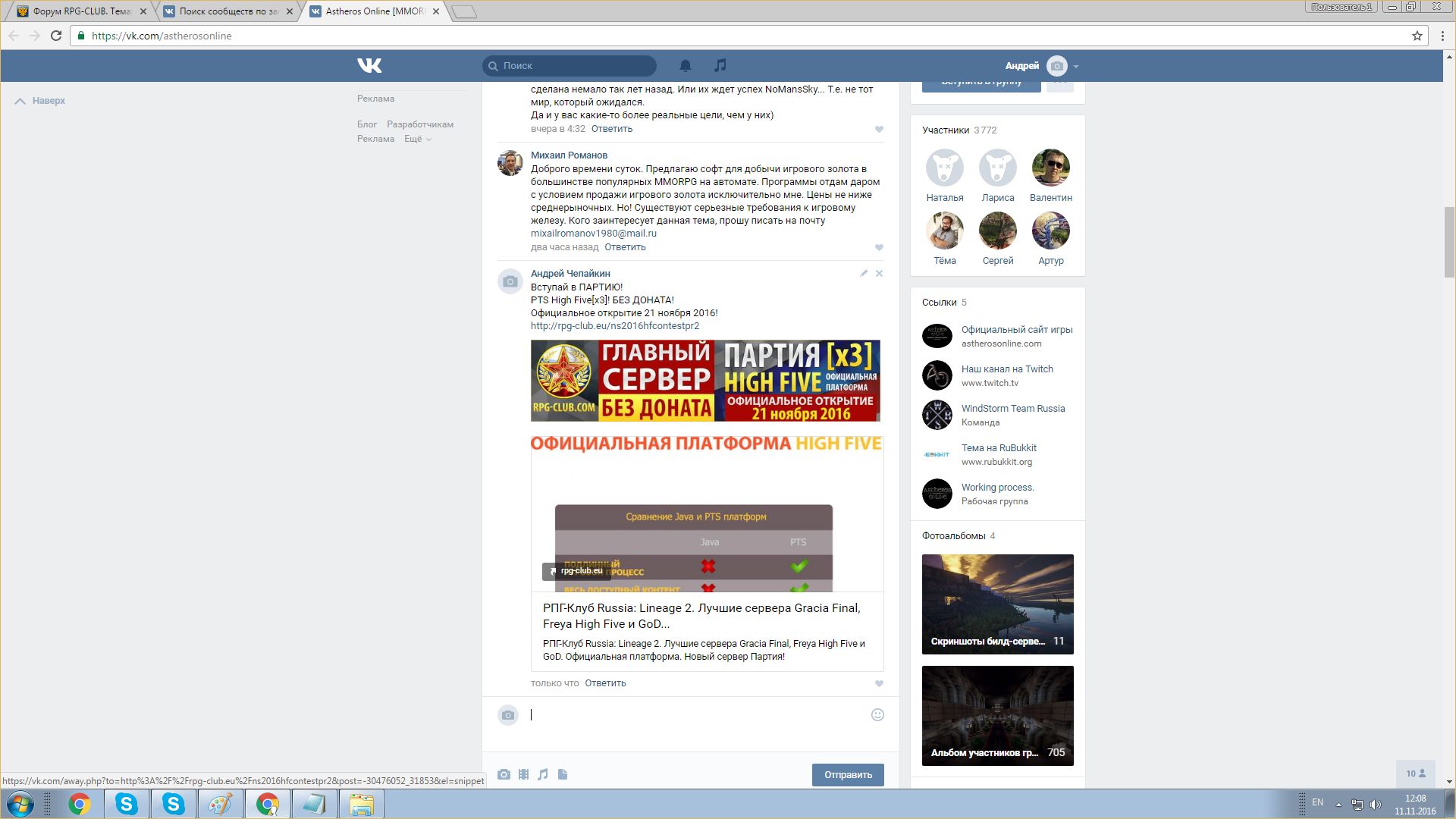Expand the Ещё menu in the footer

417,139
